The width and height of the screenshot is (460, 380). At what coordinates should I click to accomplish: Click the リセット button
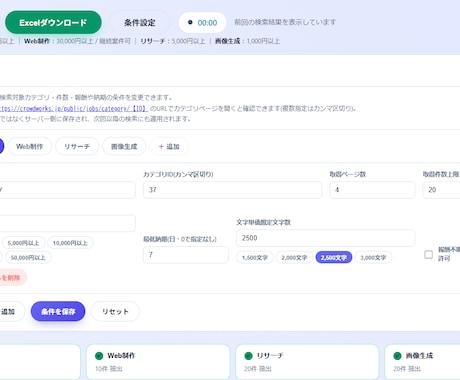(115, 311)
